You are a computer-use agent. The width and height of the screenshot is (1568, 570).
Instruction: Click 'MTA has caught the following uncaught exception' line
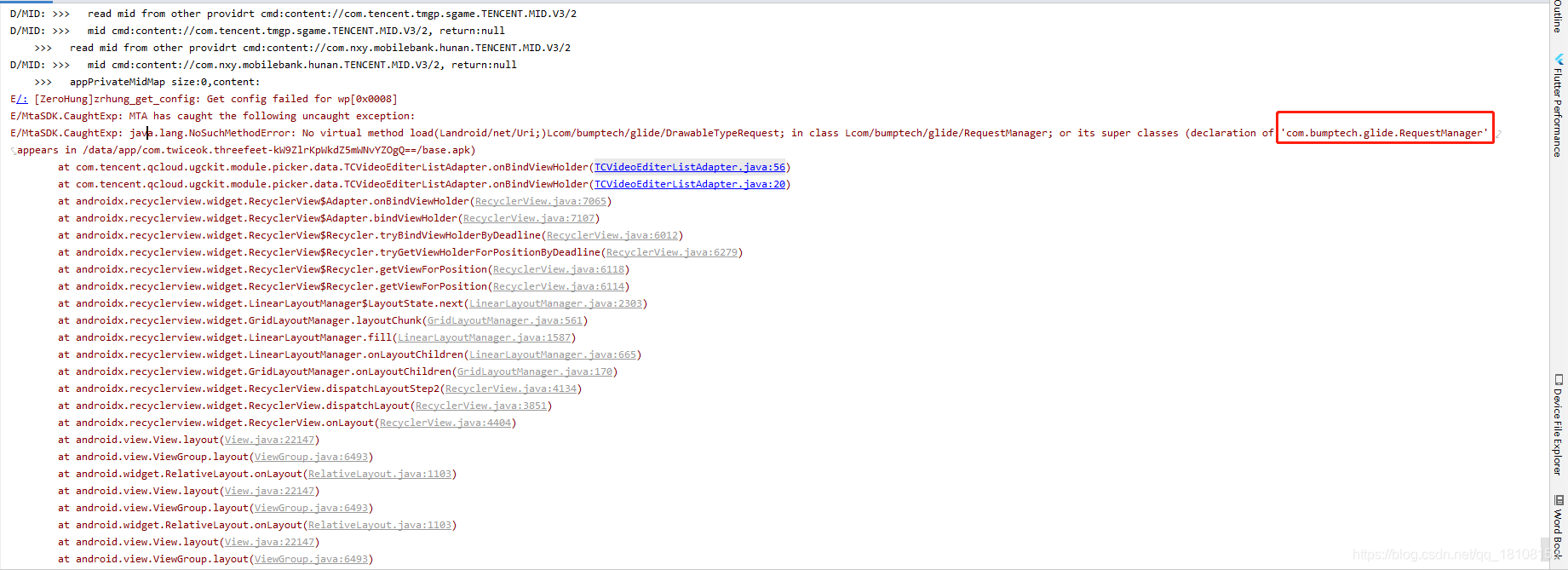272,116
